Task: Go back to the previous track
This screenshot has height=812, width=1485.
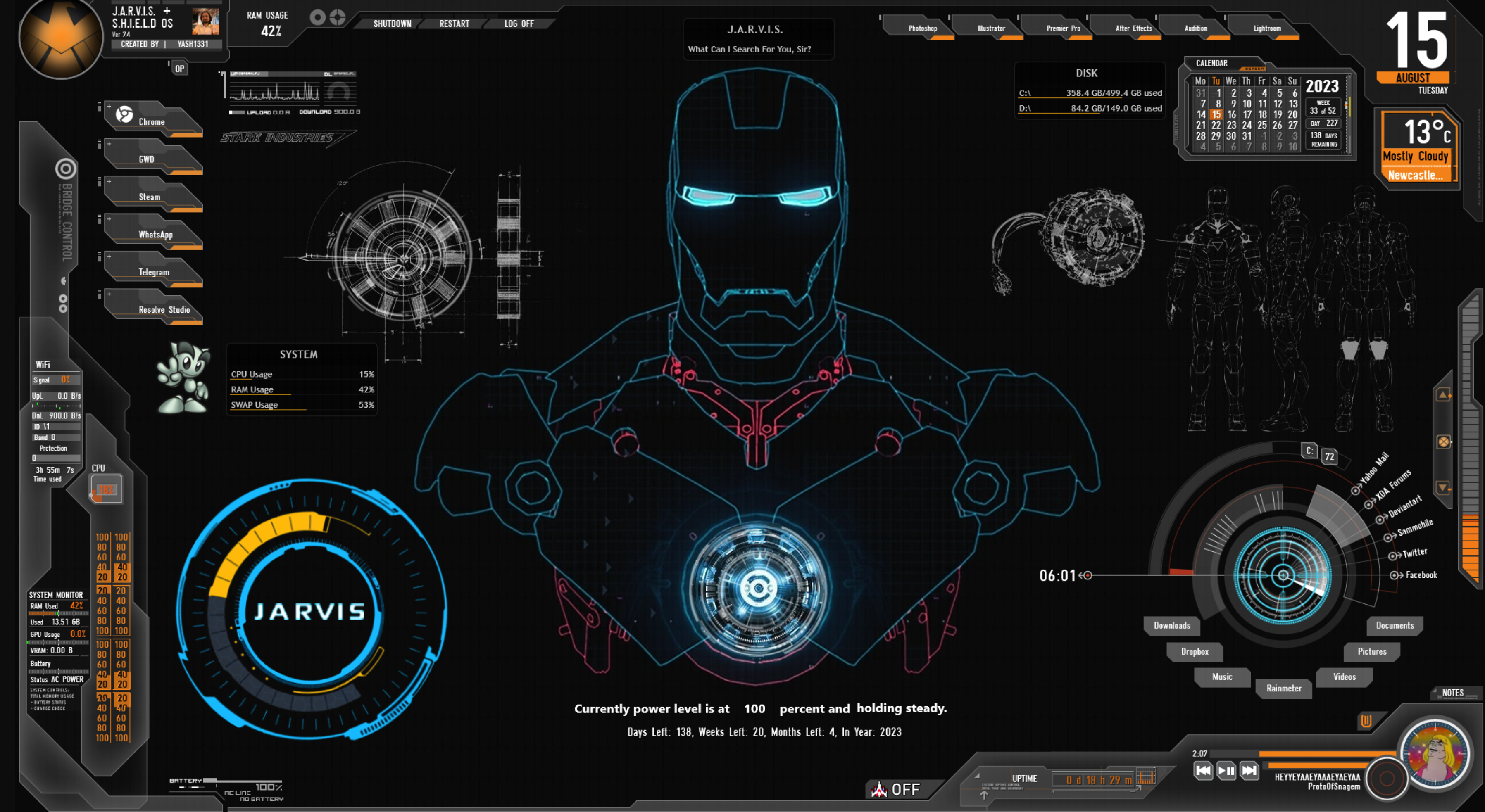Action: [x=1203, y=771]
